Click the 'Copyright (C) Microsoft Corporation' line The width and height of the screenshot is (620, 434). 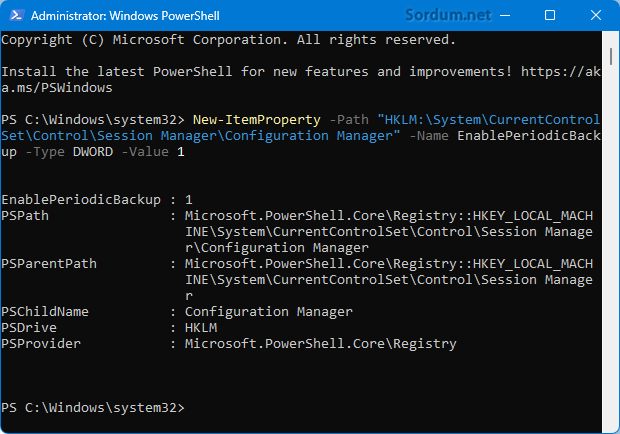[x=229, y=40]
